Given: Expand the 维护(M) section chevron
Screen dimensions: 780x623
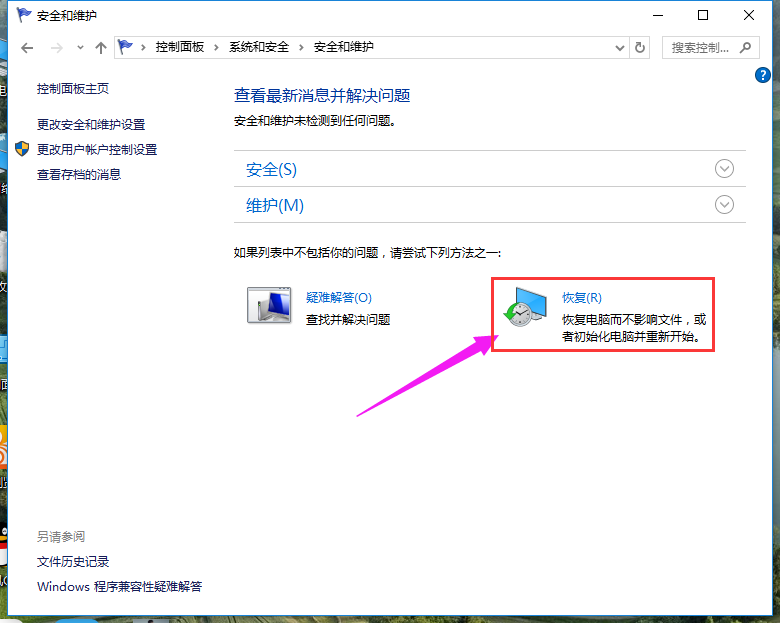Looking at the screenshot, I should point(725,205).
